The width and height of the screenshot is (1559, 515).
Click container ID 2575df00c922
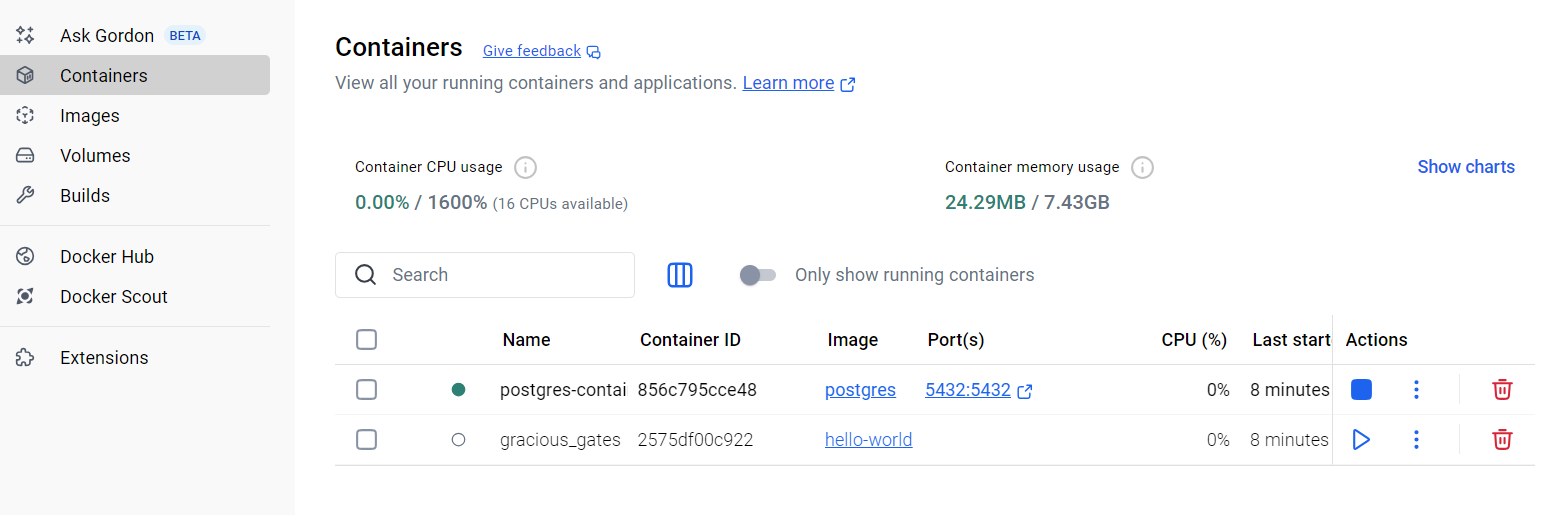[x=695, y=440]
